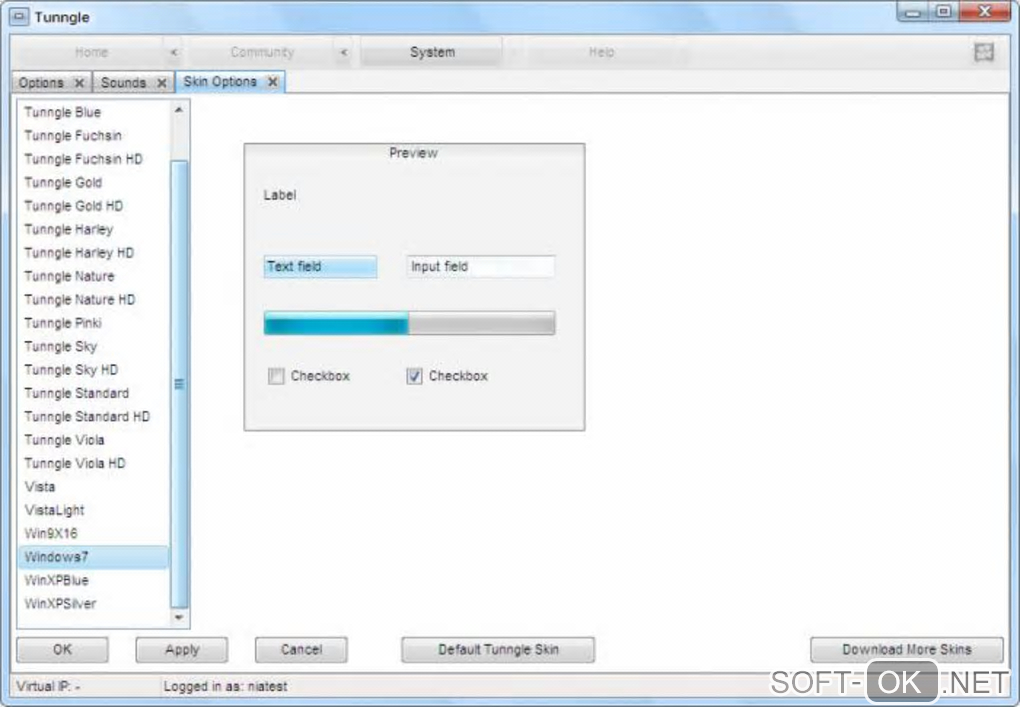This screenshot has width=1020, height=707.
Task: Expand the arrow next to Community menu
Action: (x=344, y=52)
